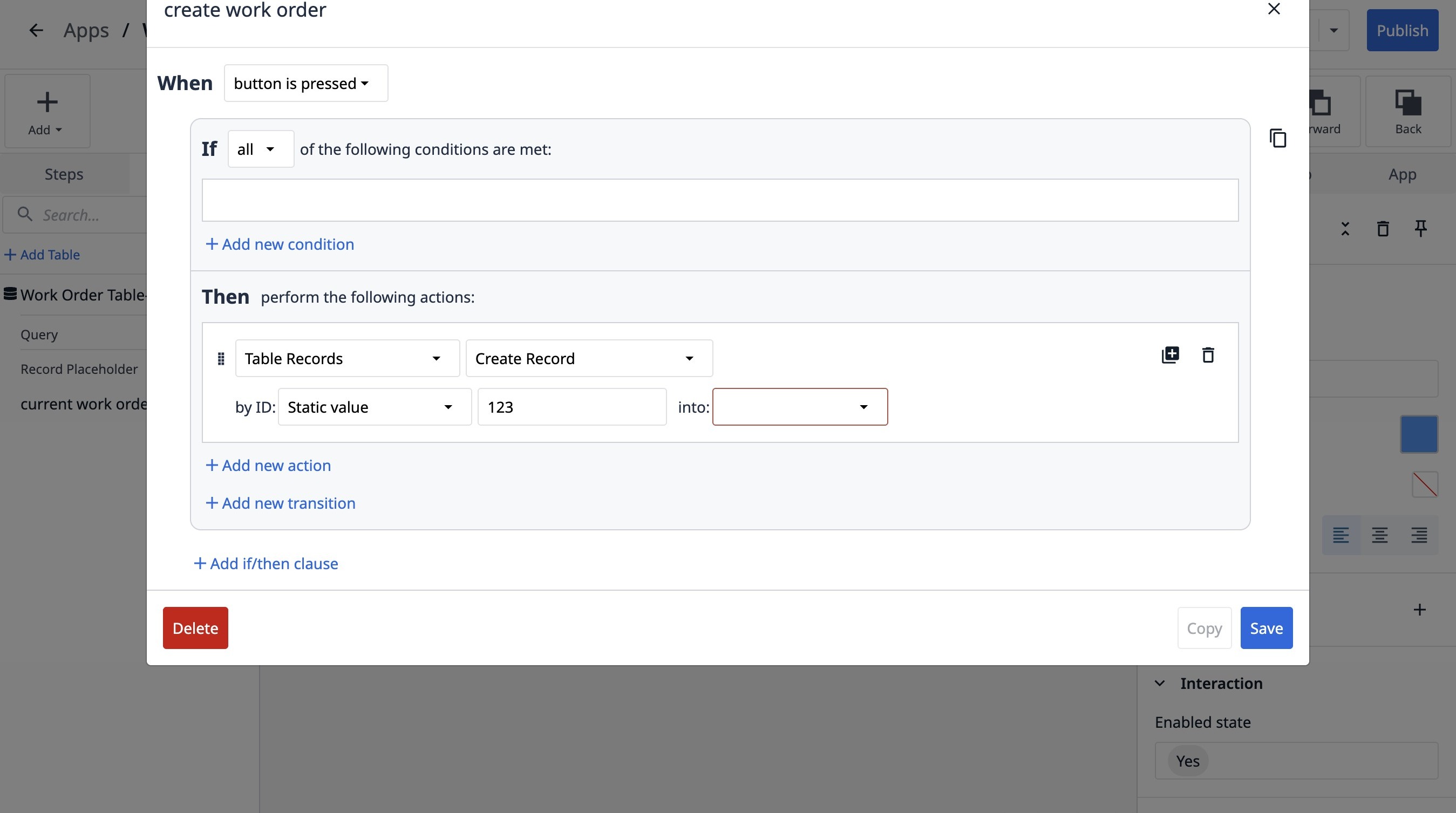
Task: Click the trash icon in side panel
Action: [1383, 228]
